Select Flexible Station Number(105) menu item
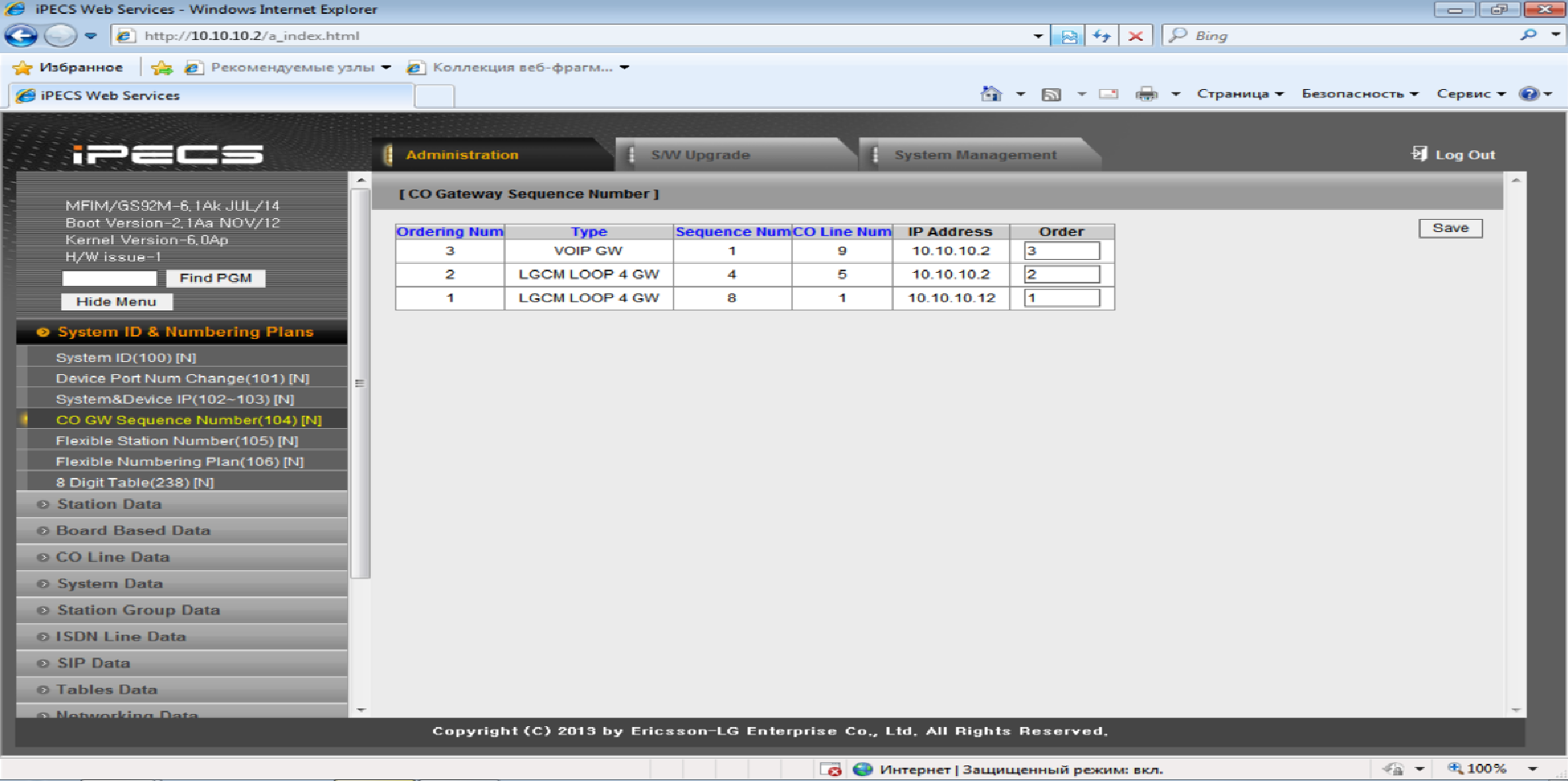Viewport: 1568px width, 781px height. point(176,441)
